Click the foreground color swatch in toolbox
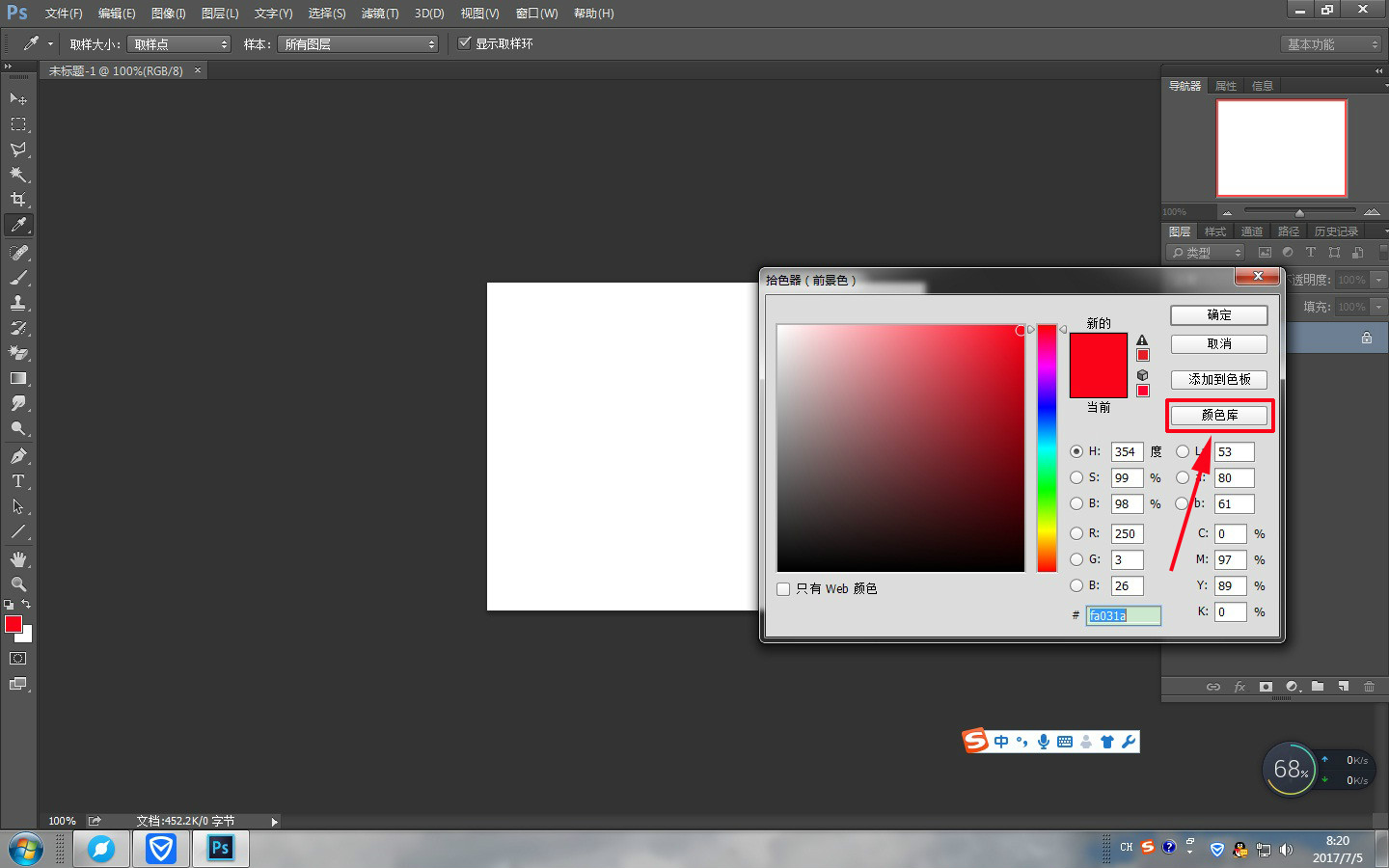The width and height of the screenshot is (1389, 868). pyautogui.click(x=13, y=624)
